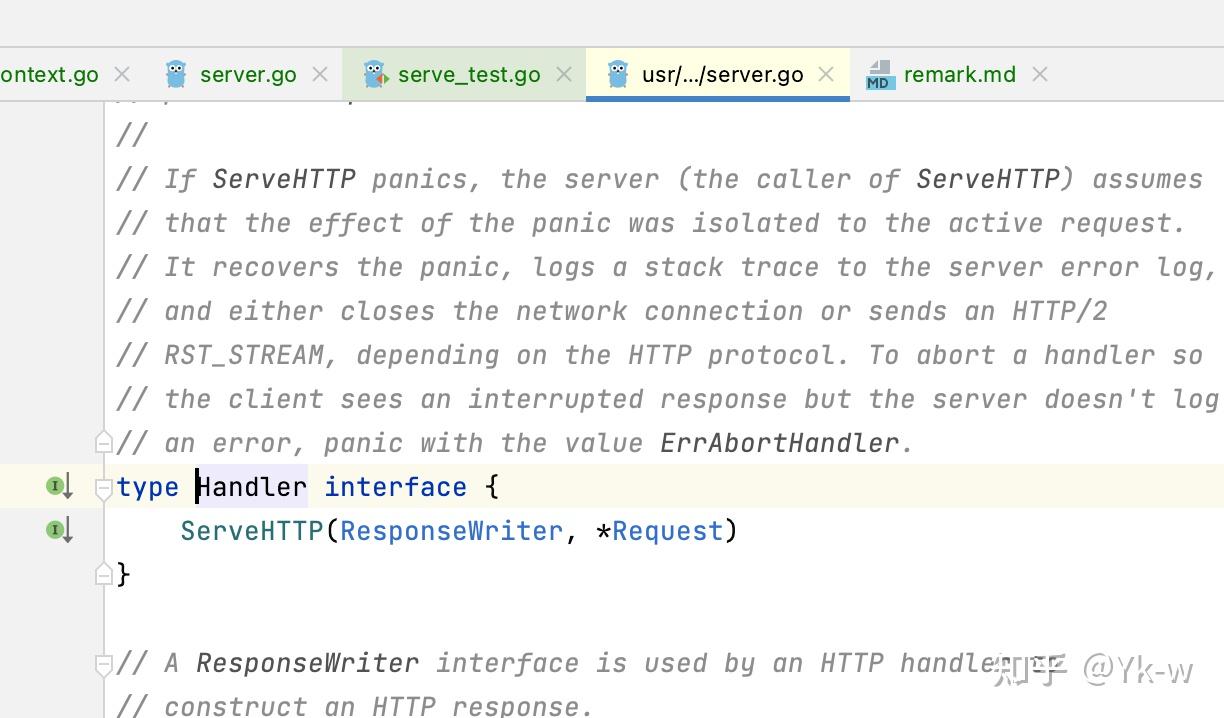This screenshot has width=1224, height=718.
Task: Collapse the Handler interface code block
Action: pos(104,486)
